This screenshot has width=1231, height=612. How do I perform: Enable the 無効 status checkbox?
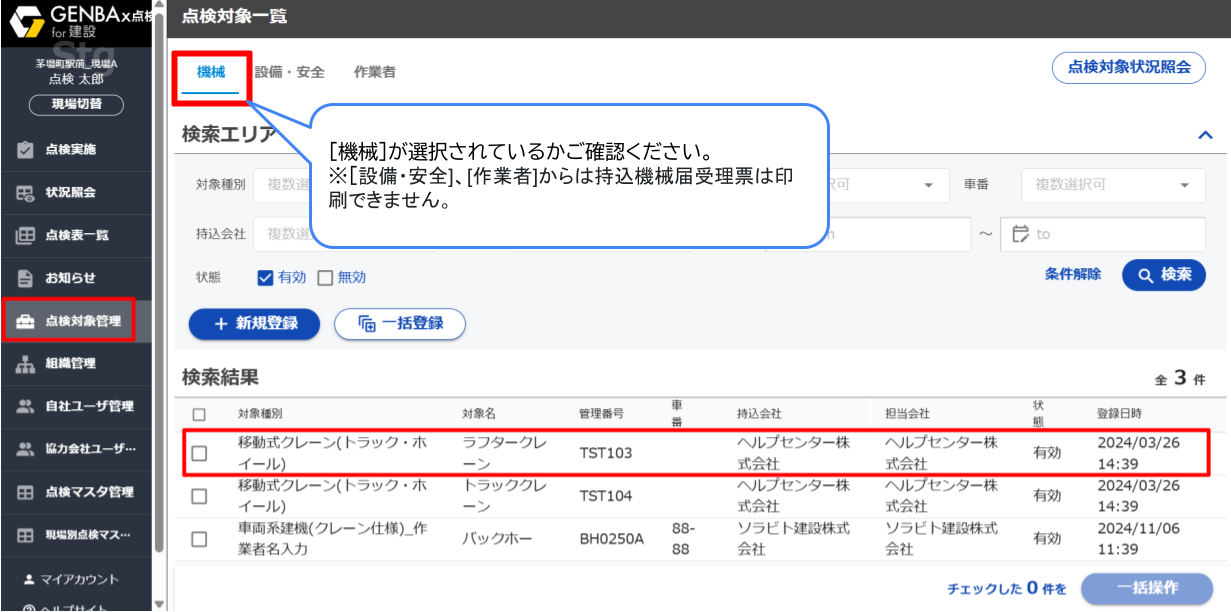pyautogui.click(x=325, y=278)
